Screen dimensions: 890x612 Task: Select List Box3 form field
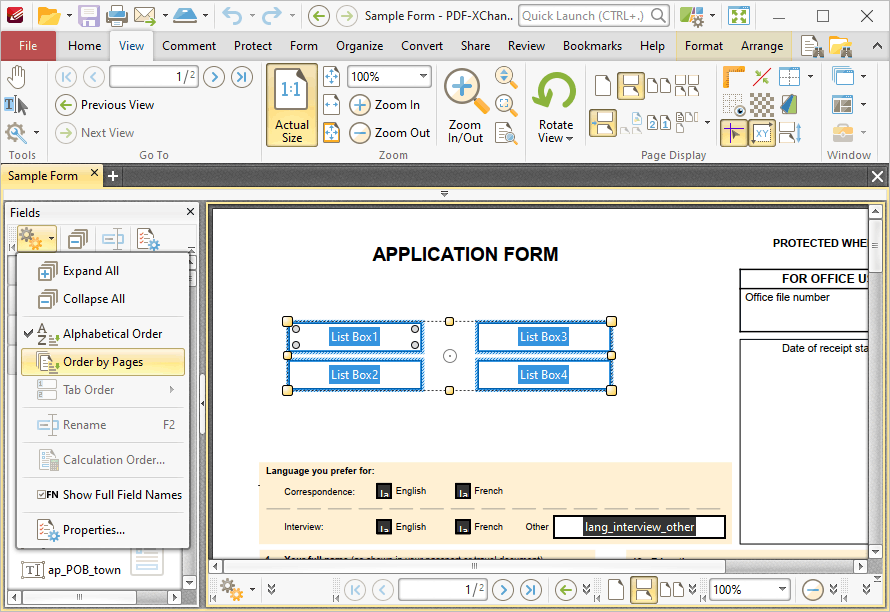click(543, 337)
